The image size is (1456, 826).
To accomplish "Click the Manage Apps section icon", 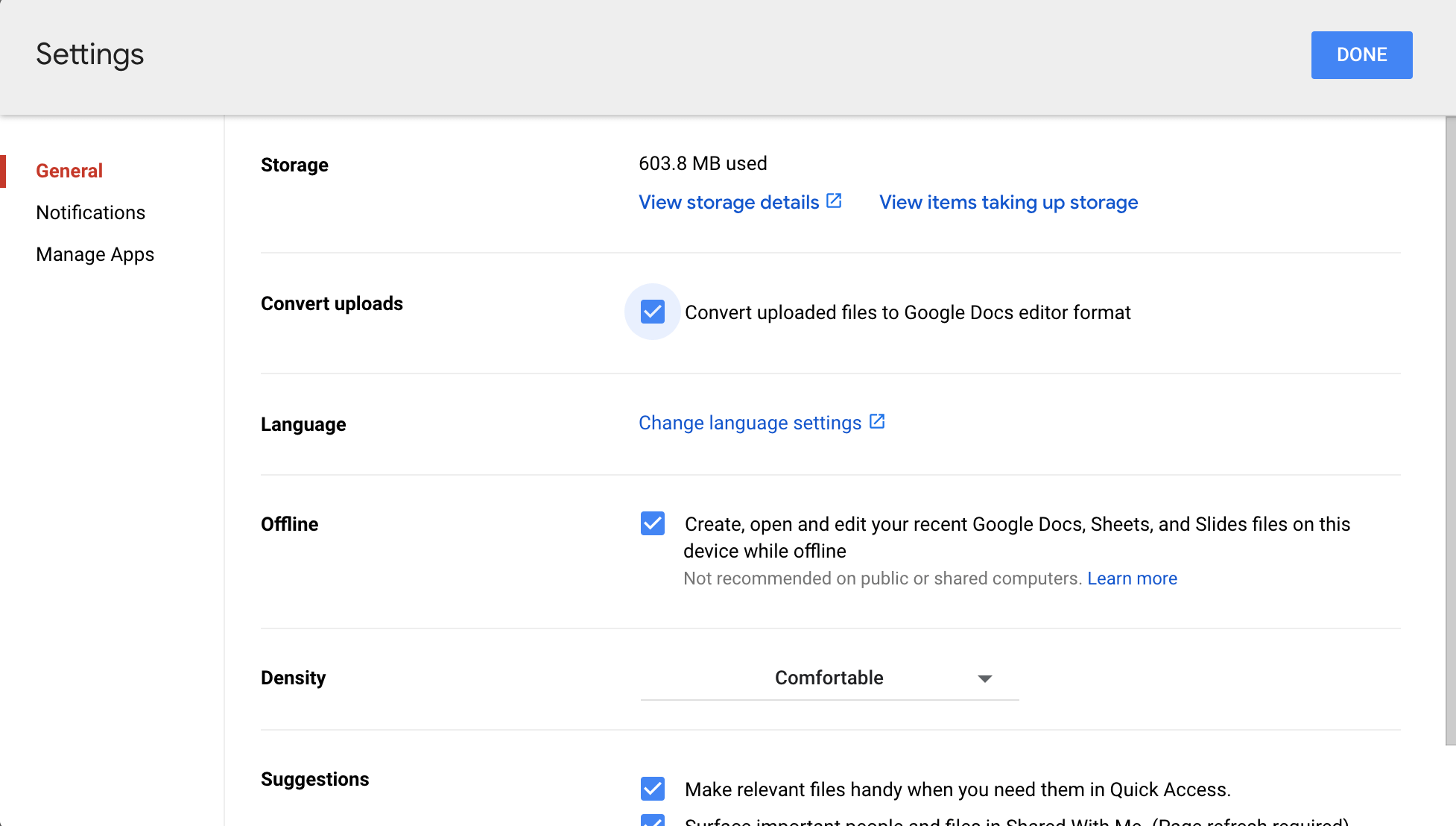I will [95, 254].
